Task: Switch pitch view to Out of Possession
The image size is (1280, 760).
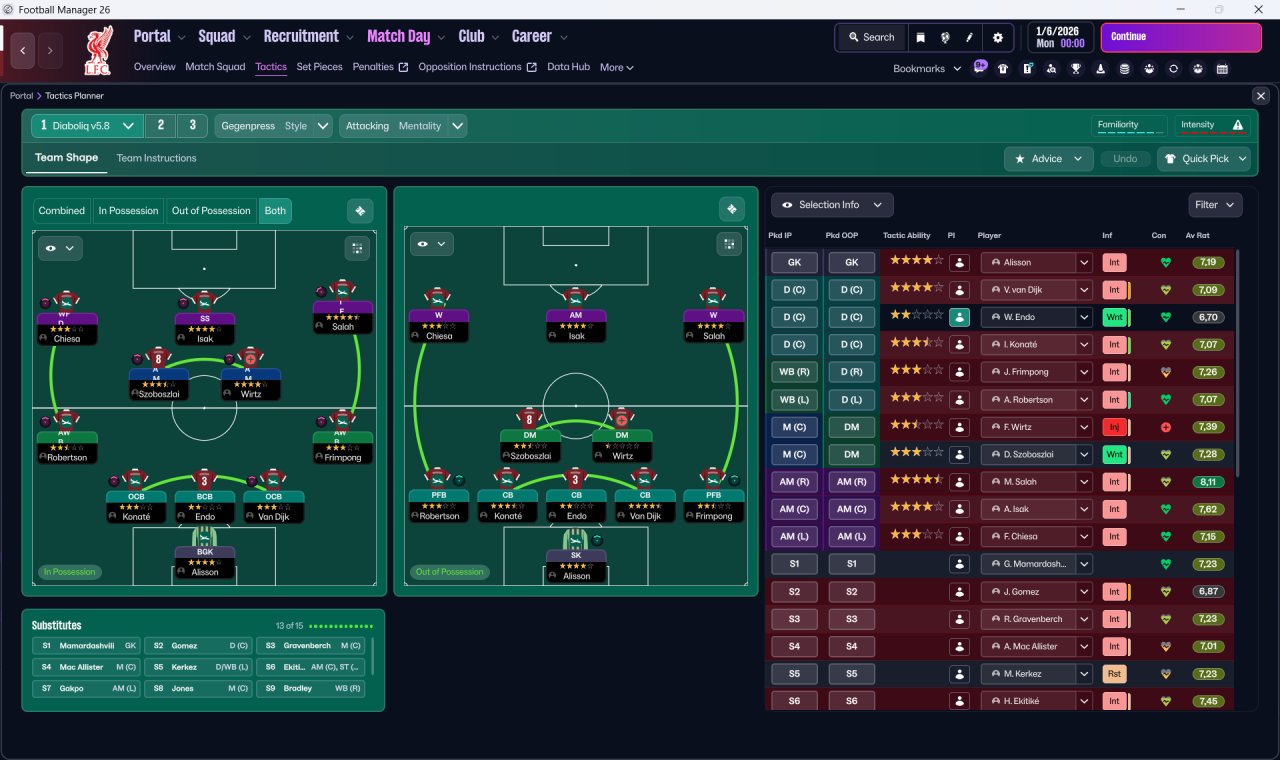Action: coord(211,211)
